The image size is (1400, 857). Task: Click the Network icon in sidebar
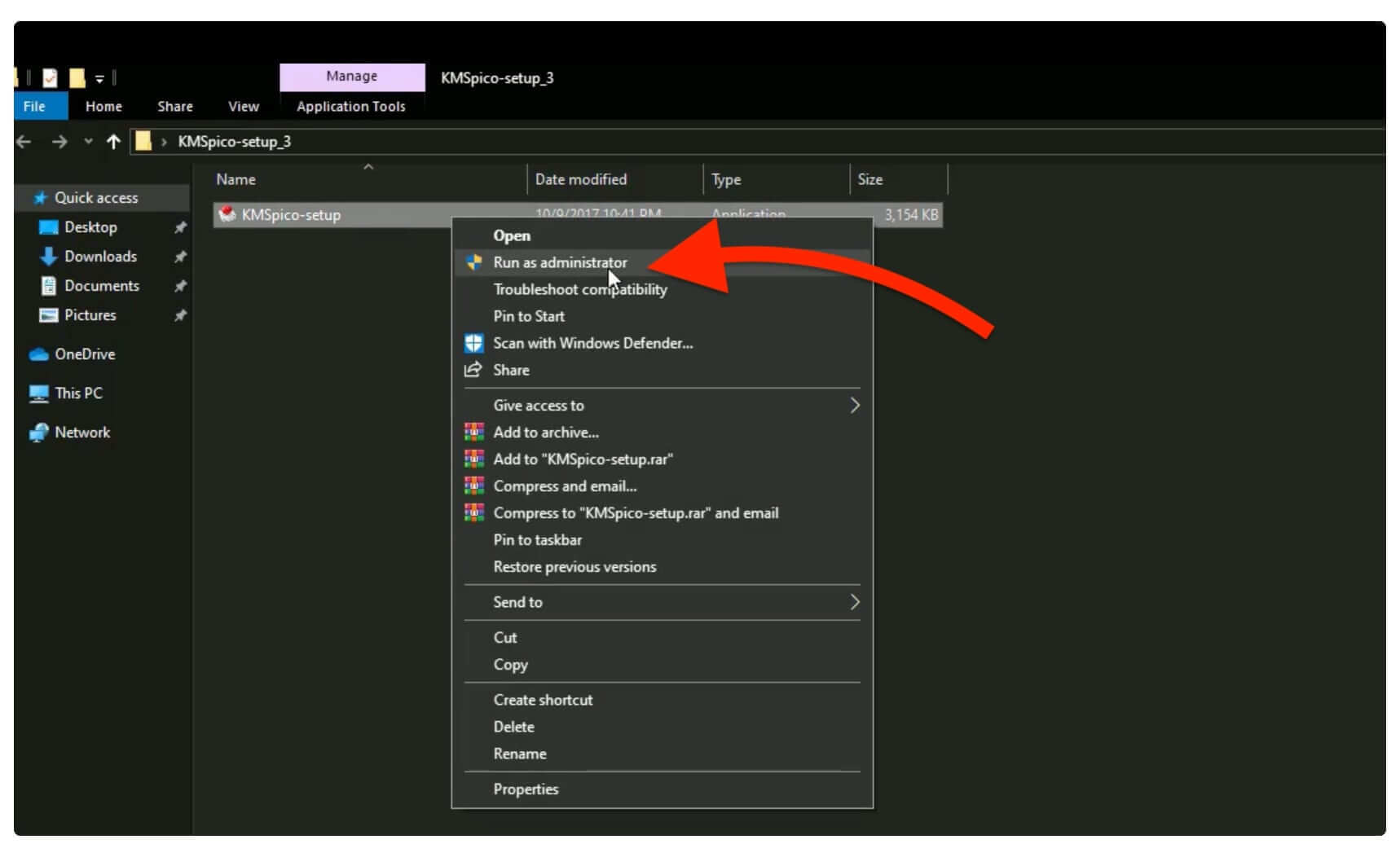tap(39, 433)
